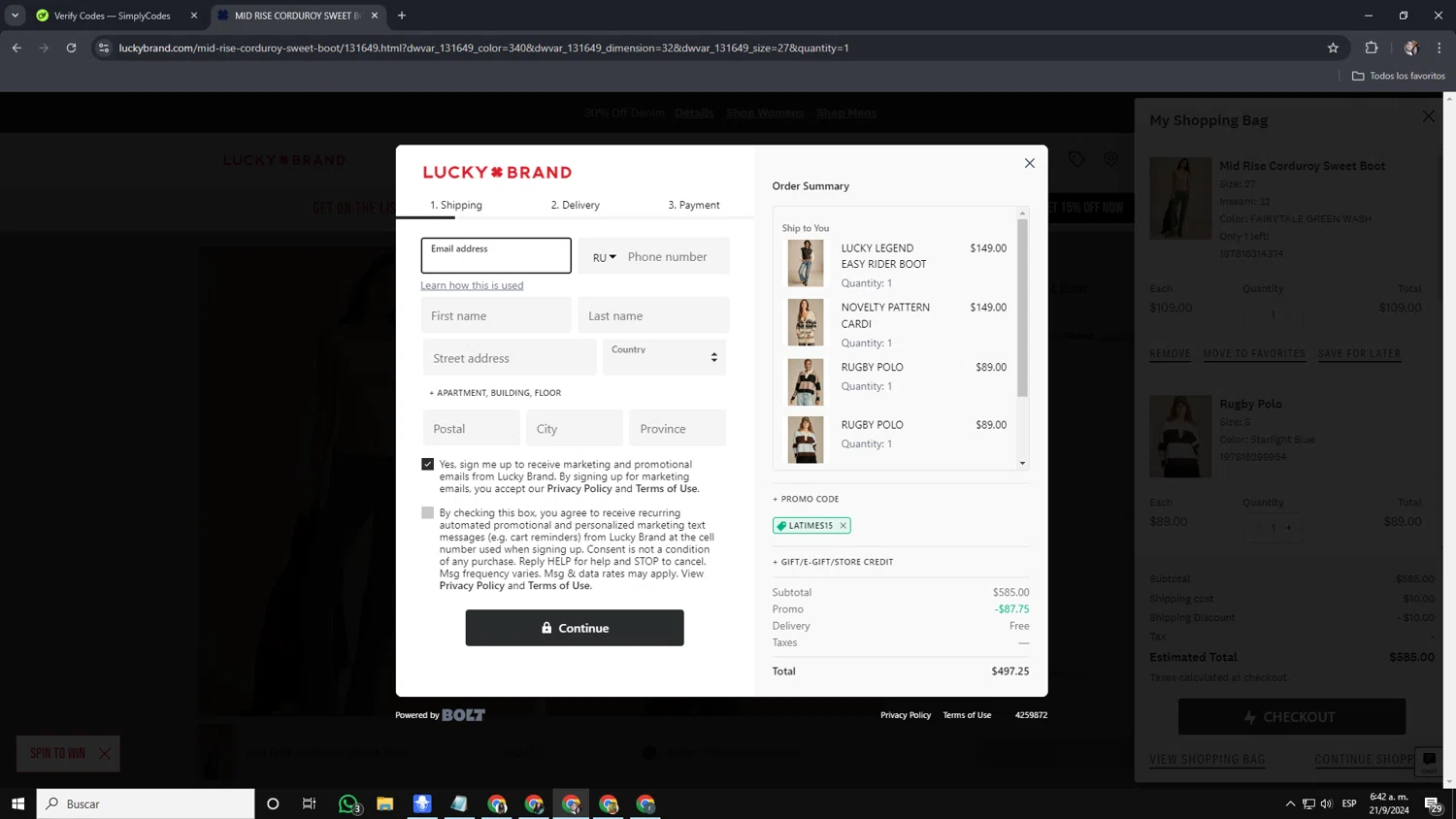Click Move to Favorites in shopping bag
The height and width of the screenshot is (819, 1456).
1254,354
